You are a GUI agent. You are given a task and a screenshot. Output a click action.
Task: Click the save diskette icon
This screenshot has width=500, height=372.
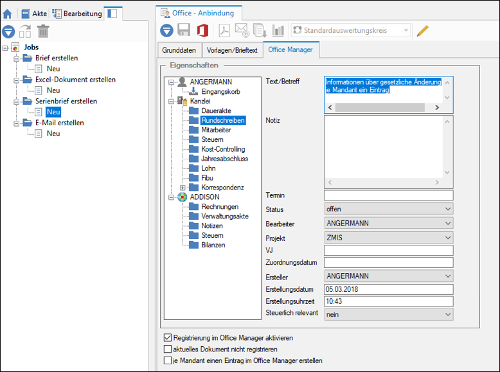click(x=184, y=30)
